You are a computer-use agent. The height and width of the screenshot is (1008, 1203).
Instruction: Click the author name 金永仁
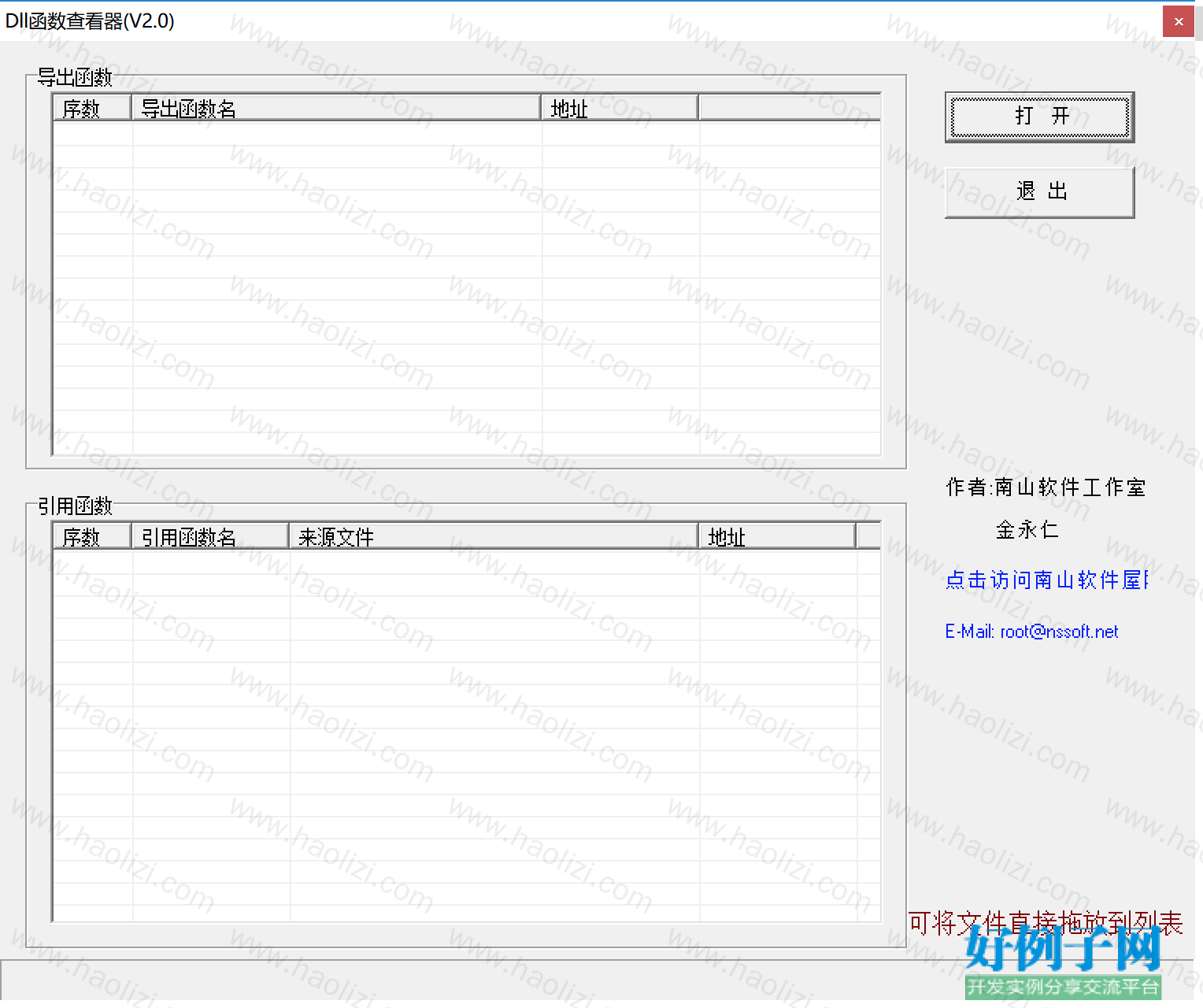(1027, 530)
